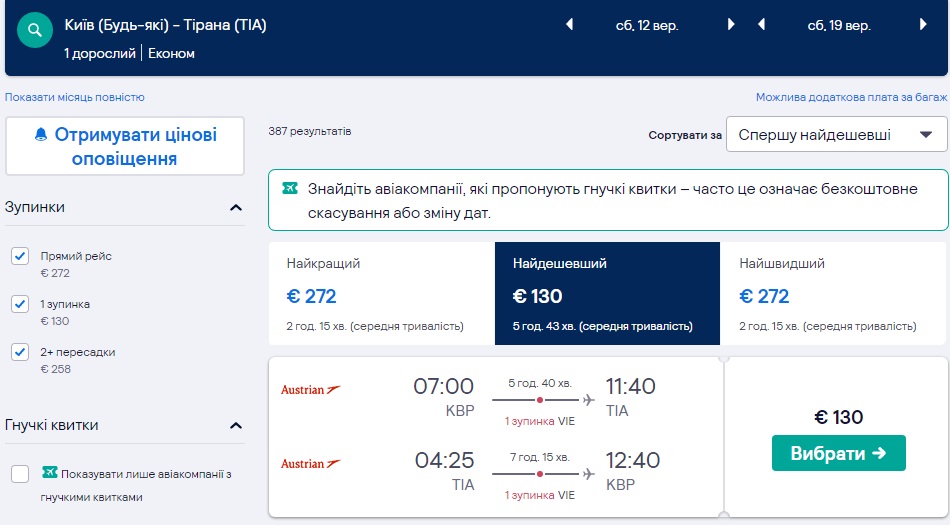This screenshot has width=950, height=525.
Task: Collapse the Зупинки filter section
Action: (236, 208)
